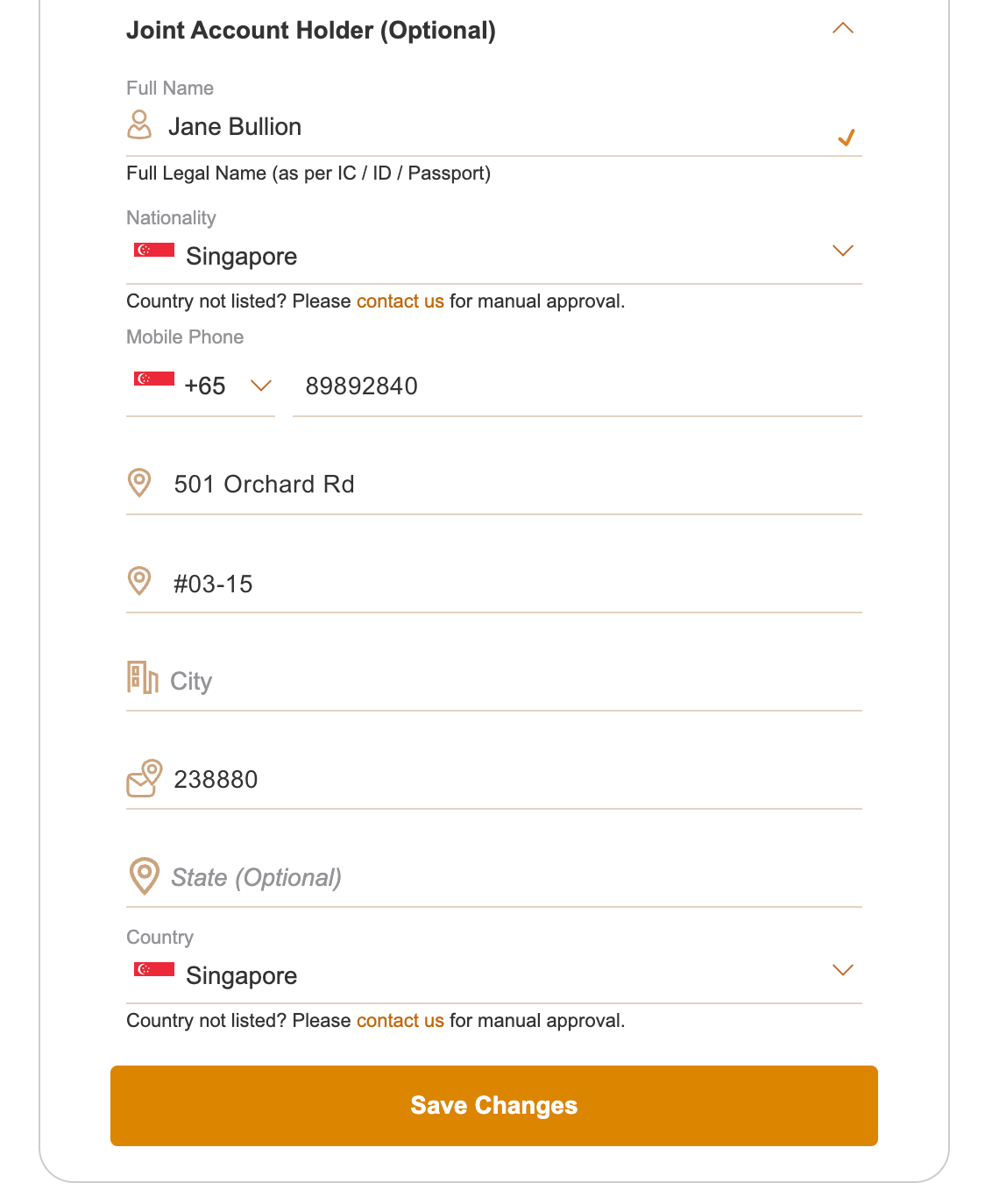Click the Save Changes button

click(493, 1105)
